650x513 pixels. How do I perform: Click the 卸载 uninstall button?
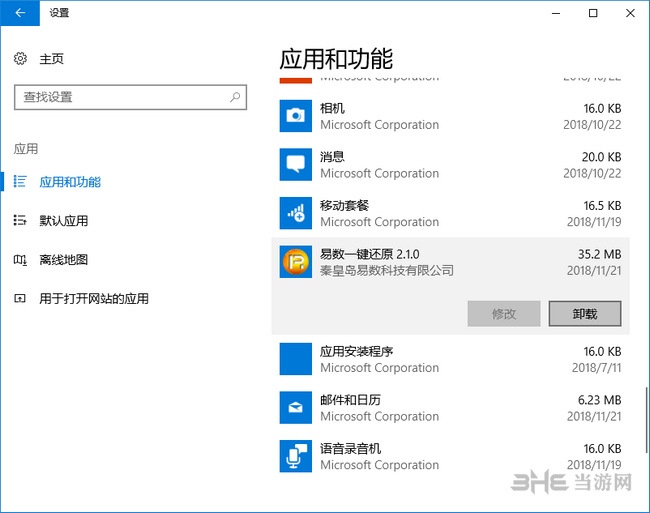(x=585, y=314)
